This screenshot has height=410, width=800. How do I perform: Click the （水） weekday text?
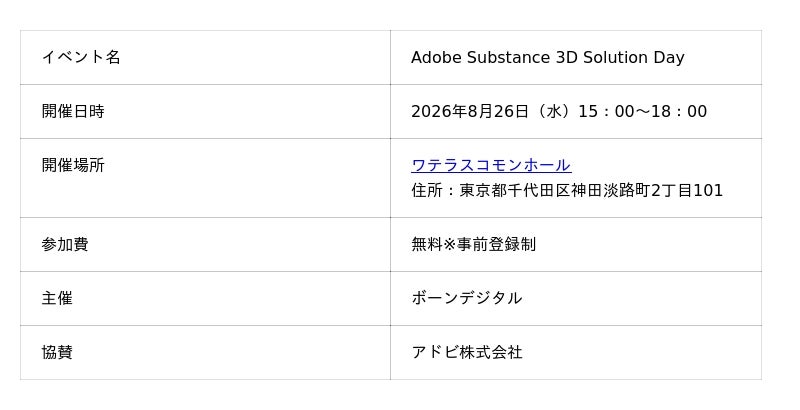point(553,112)
